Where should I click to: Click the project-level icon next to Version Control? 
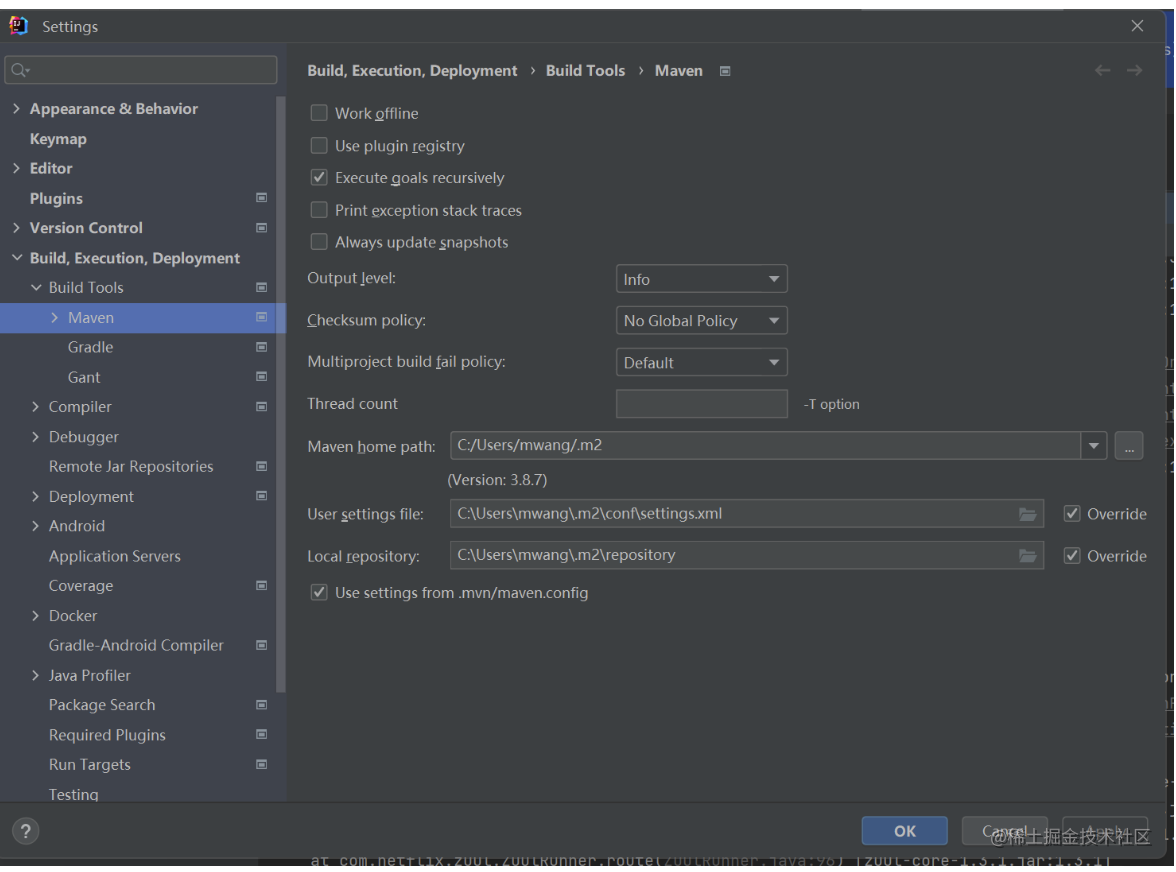[262, 228]
